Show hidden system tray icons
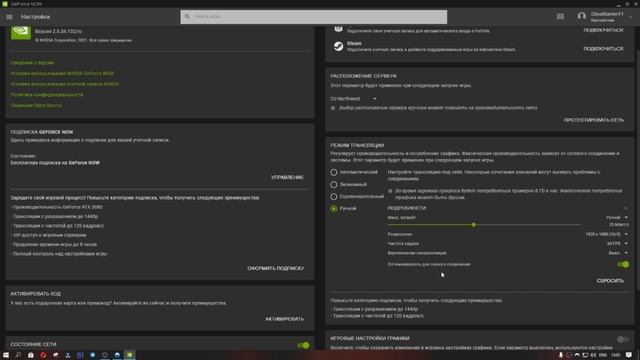The image size is (640, 360). click(577, 355)
